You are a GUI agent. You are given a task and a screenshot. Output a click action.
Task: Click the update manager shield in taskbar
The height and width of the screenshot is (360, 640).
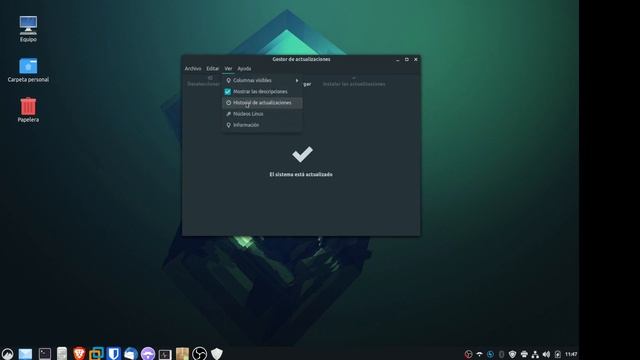point(217,353)
